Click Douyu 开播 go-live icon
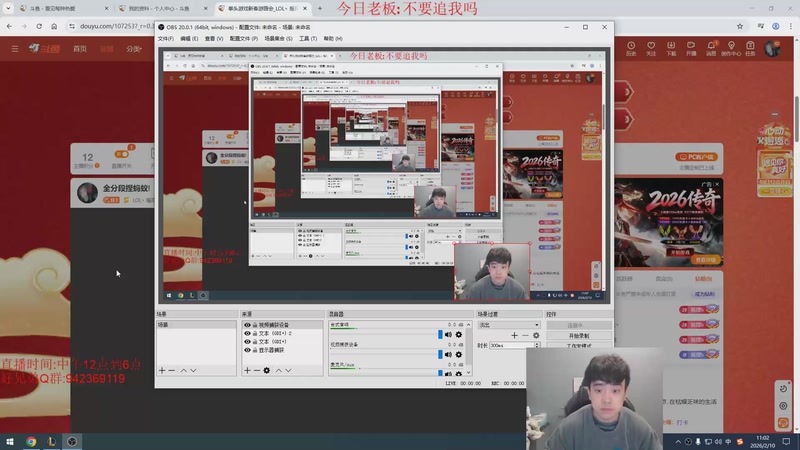Screen dimensions: 800x450 tap(691, 48)
